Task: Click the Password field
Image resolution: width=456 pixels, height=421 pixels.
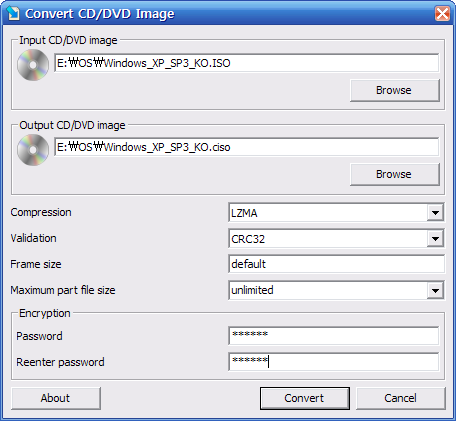Action: point(334,336)
